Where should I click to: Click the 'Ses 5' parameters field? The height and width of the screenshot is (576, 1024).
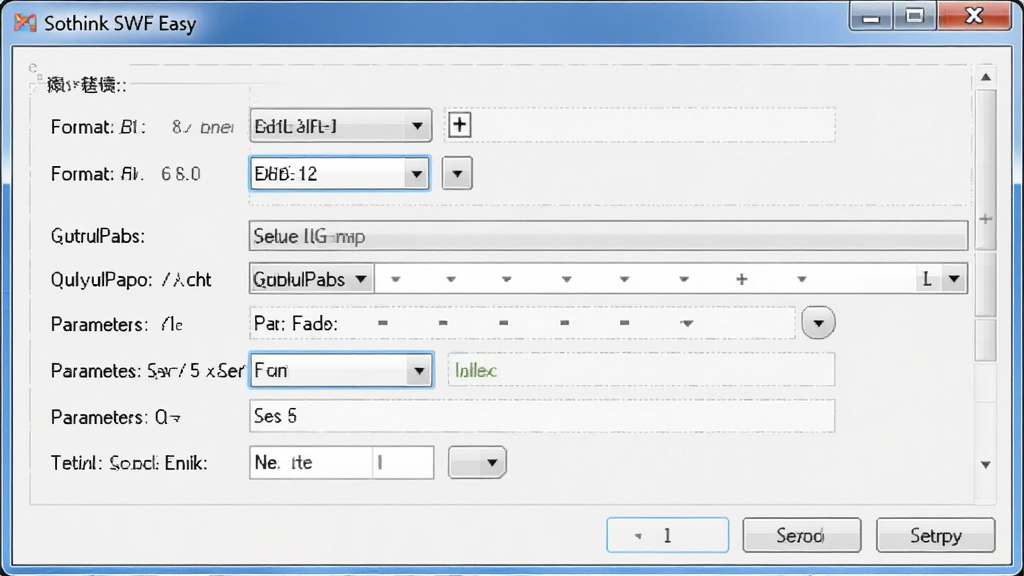click(x=541, y=416)
